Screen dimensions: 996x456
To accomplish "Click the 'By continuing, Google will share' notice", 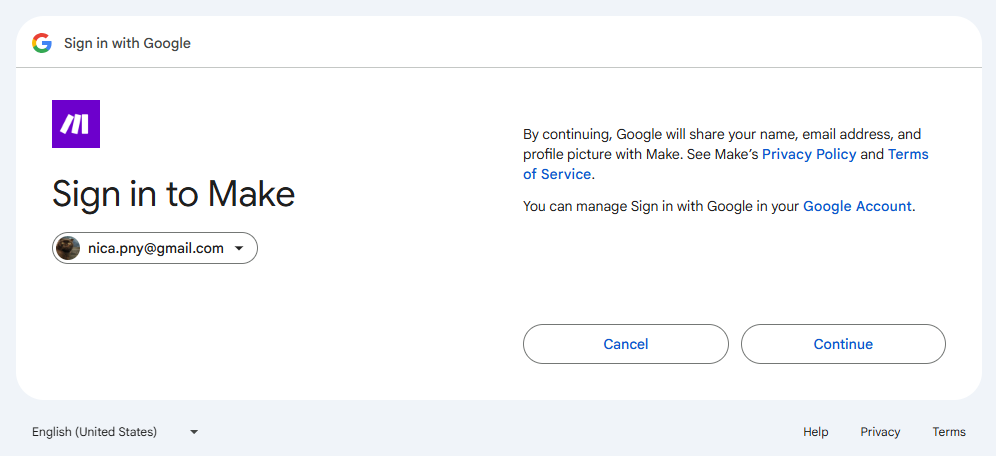I will point(725,154).
